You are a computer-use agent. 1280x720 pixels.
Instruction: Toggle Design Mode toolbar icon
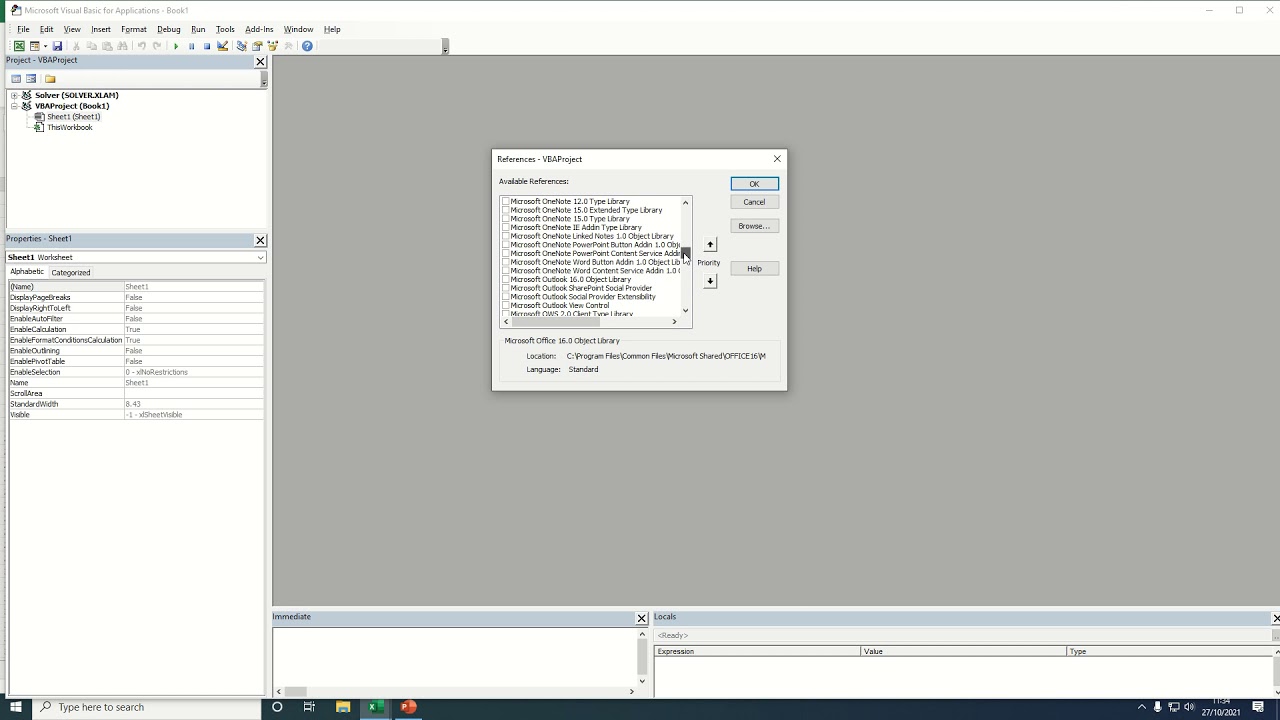[222, 46]
